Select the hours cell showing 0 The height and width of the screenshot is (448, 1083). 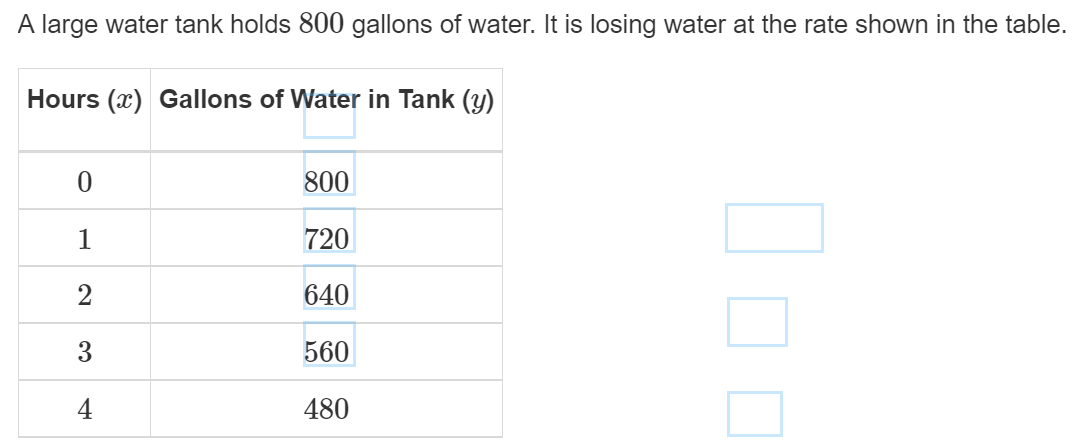pos(85,182)
